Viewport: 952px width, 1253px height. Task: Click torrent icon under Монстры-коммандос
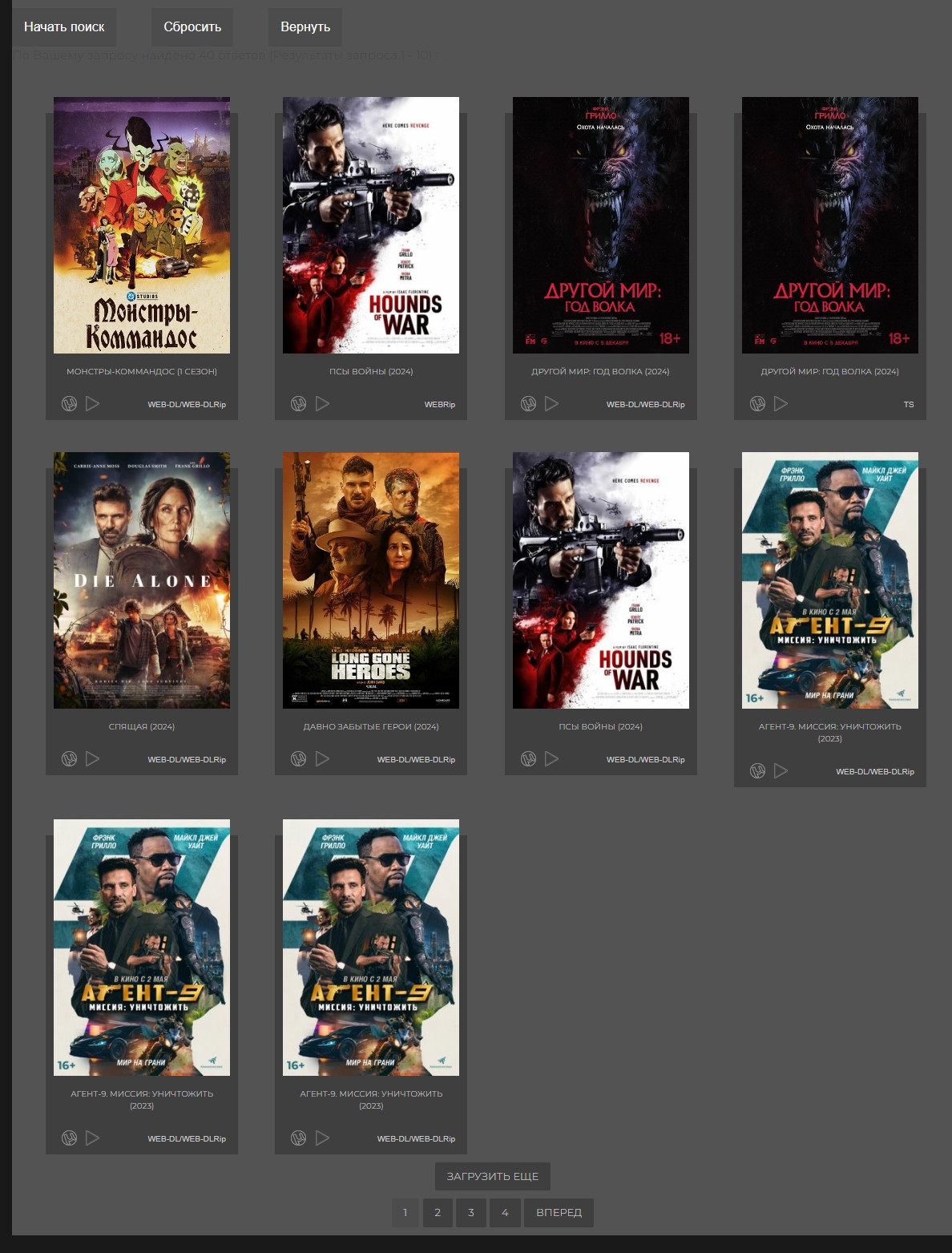[x=70, y=404]
